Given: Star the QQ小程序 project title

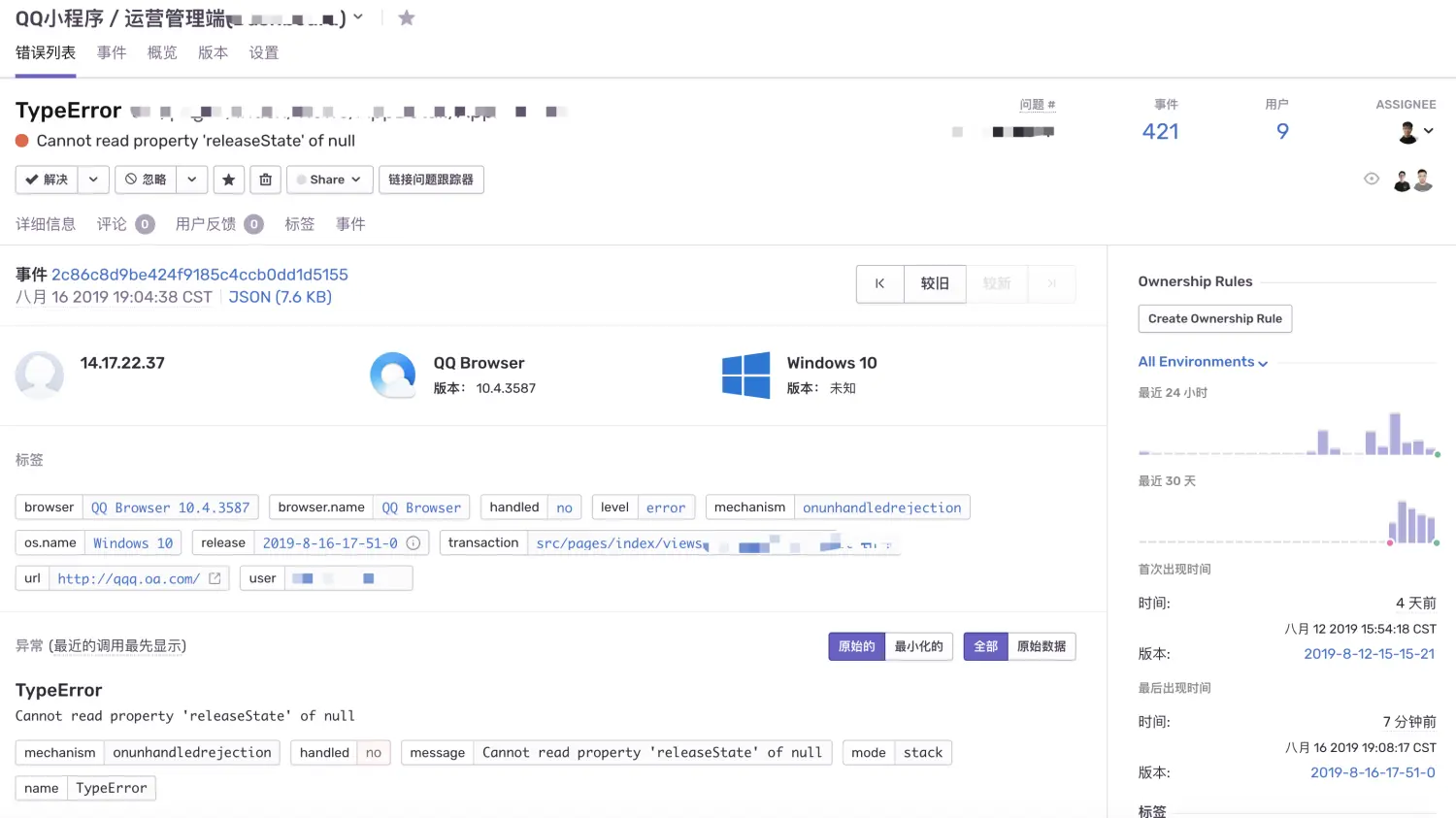Looking at the screenshot, I should (407, 18).
